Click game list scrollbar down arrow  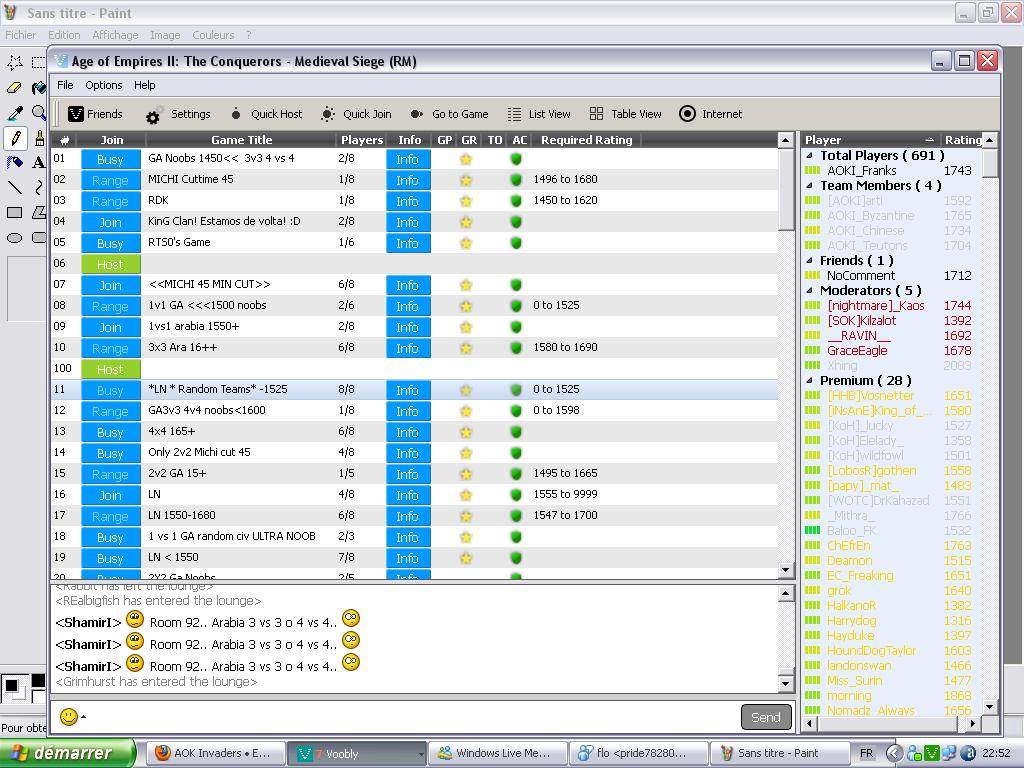[786, 570]
